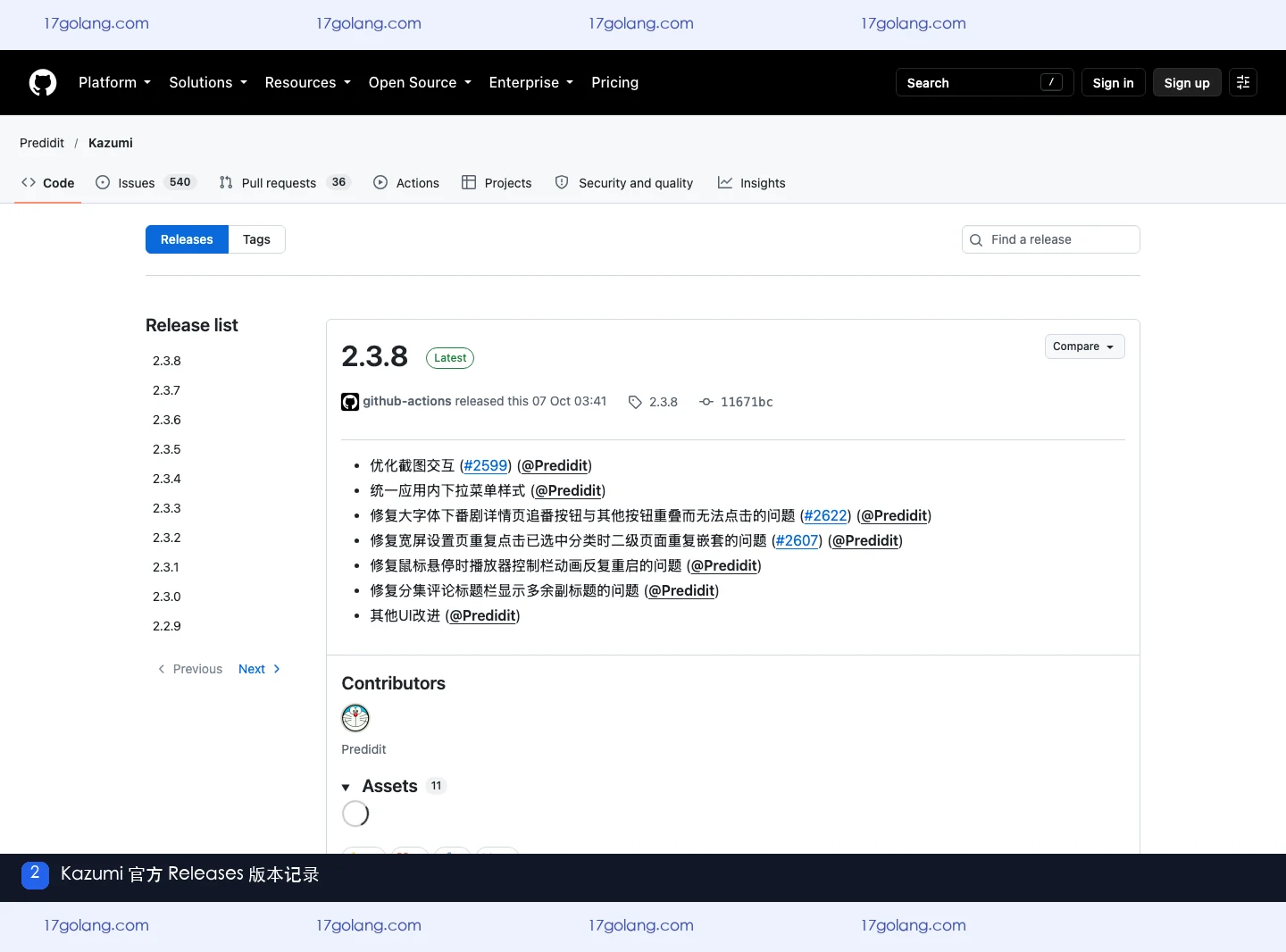Click the tag icon beside 2.3.8
This screenshot has width=1286, height=952.
(635, 402)
